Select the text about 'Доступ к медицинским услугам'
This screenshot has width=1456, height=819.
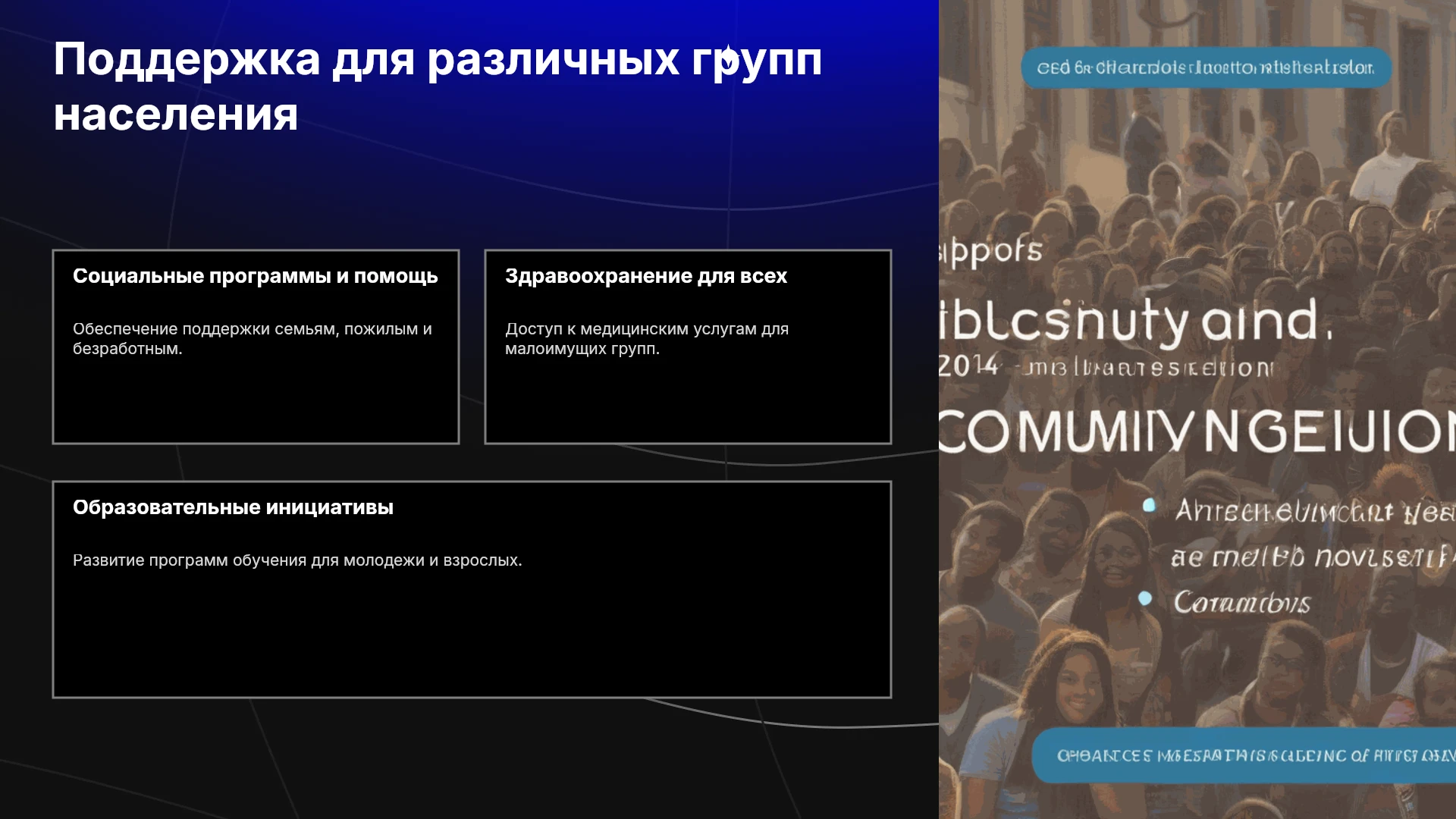click(647, 339)
